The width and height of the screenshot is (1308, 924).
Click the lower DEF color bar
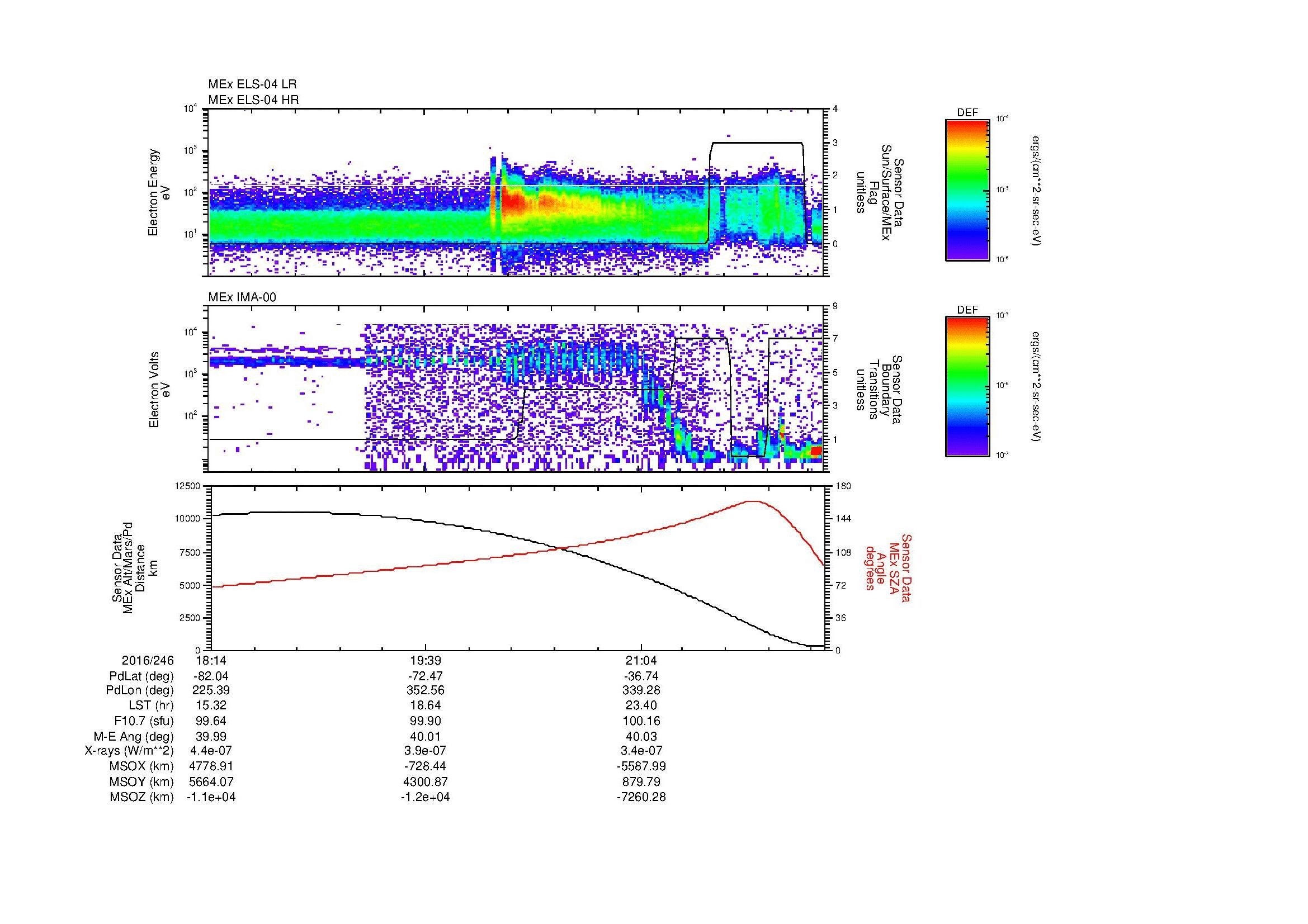[x=967, y=387]
